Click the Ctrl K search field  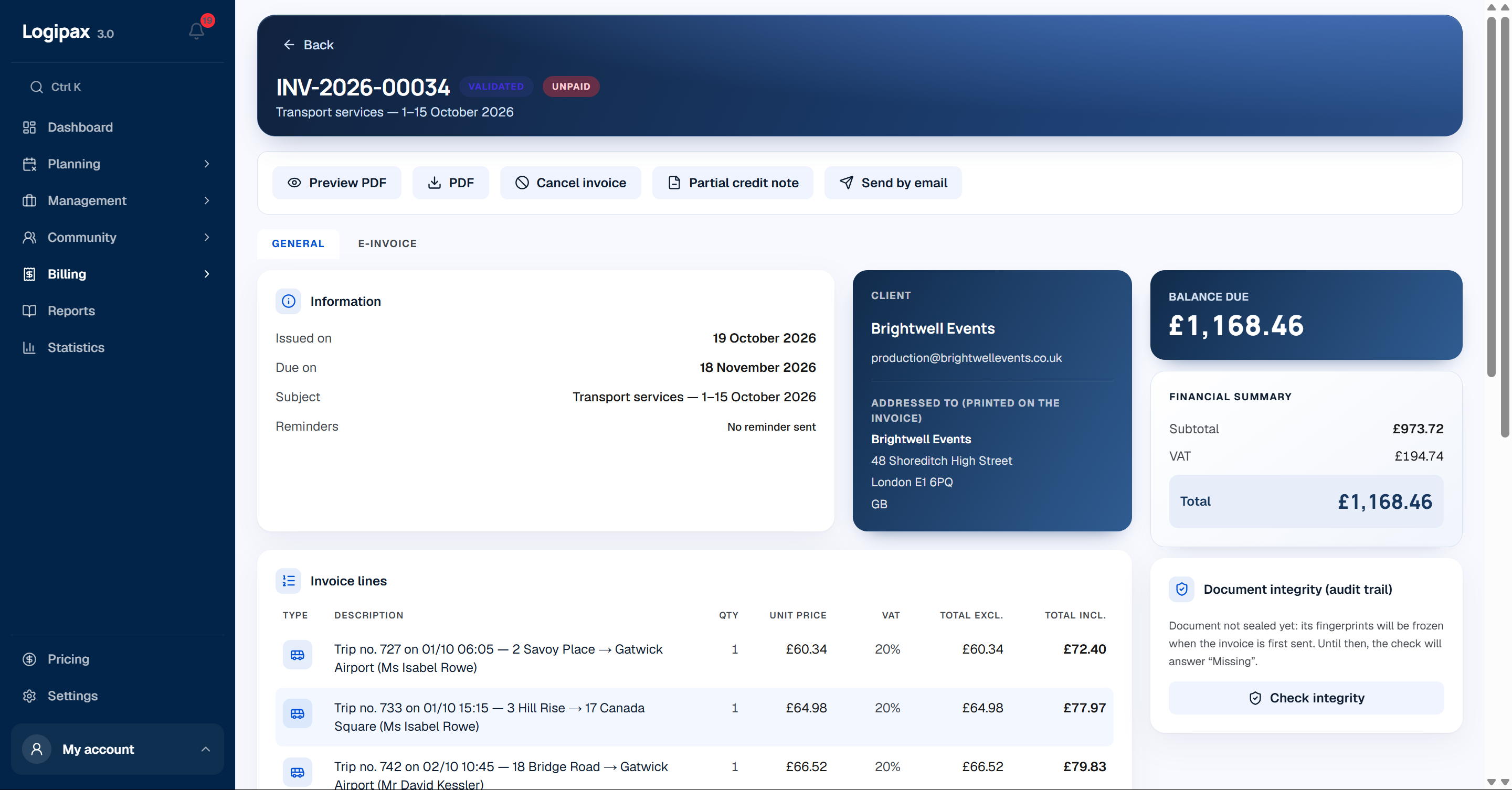118,87
